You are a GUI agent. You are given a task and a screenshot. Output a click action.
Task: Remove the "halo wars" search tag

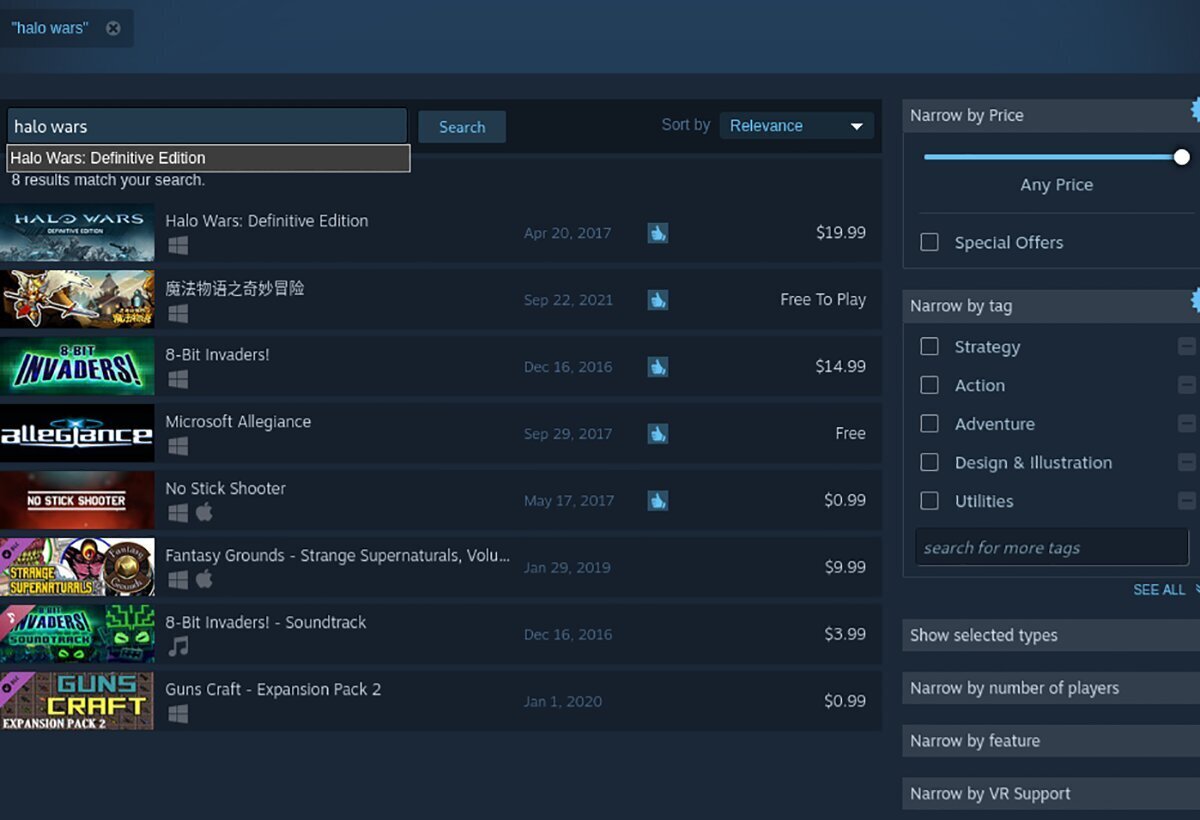[x=113, y=28]
